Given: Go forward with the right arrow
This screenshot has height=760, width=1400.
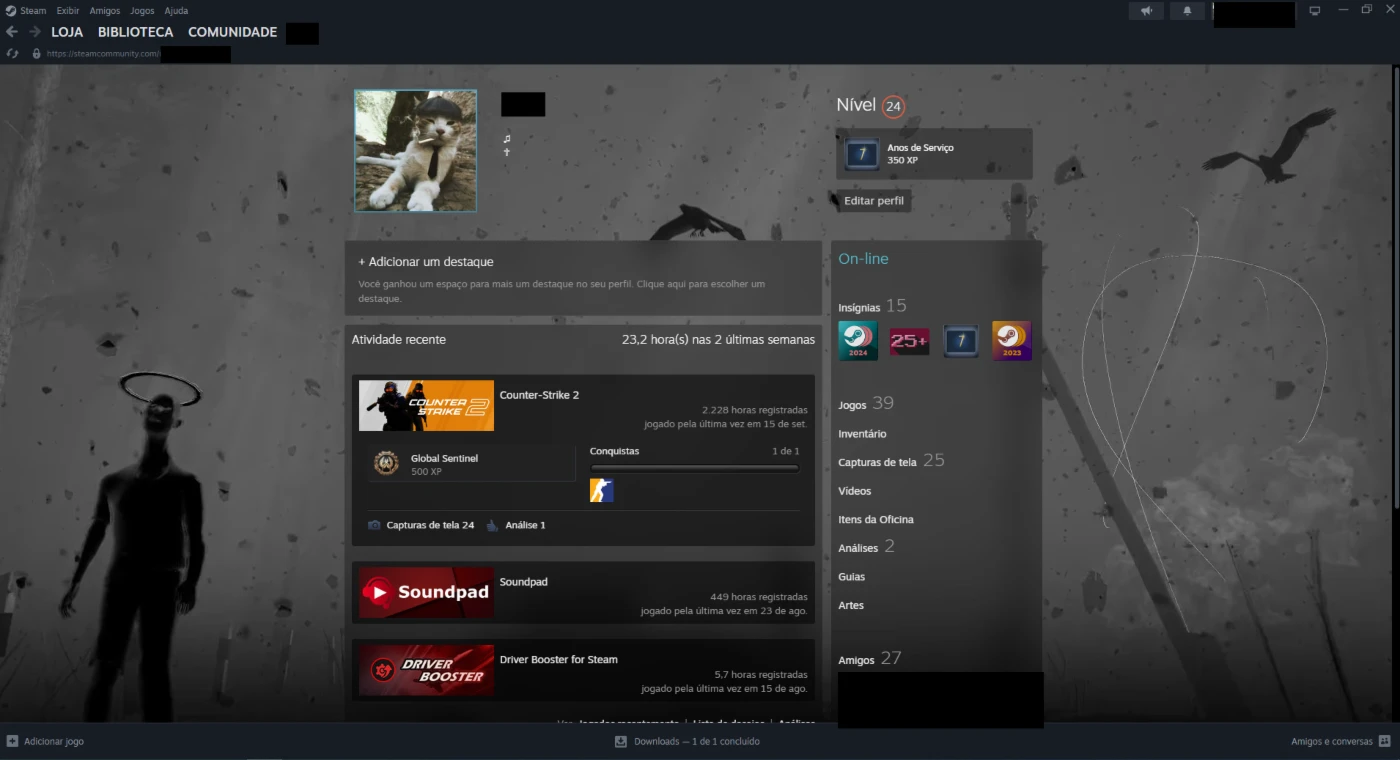Looking at the screenshot, I should click(35, 32).
